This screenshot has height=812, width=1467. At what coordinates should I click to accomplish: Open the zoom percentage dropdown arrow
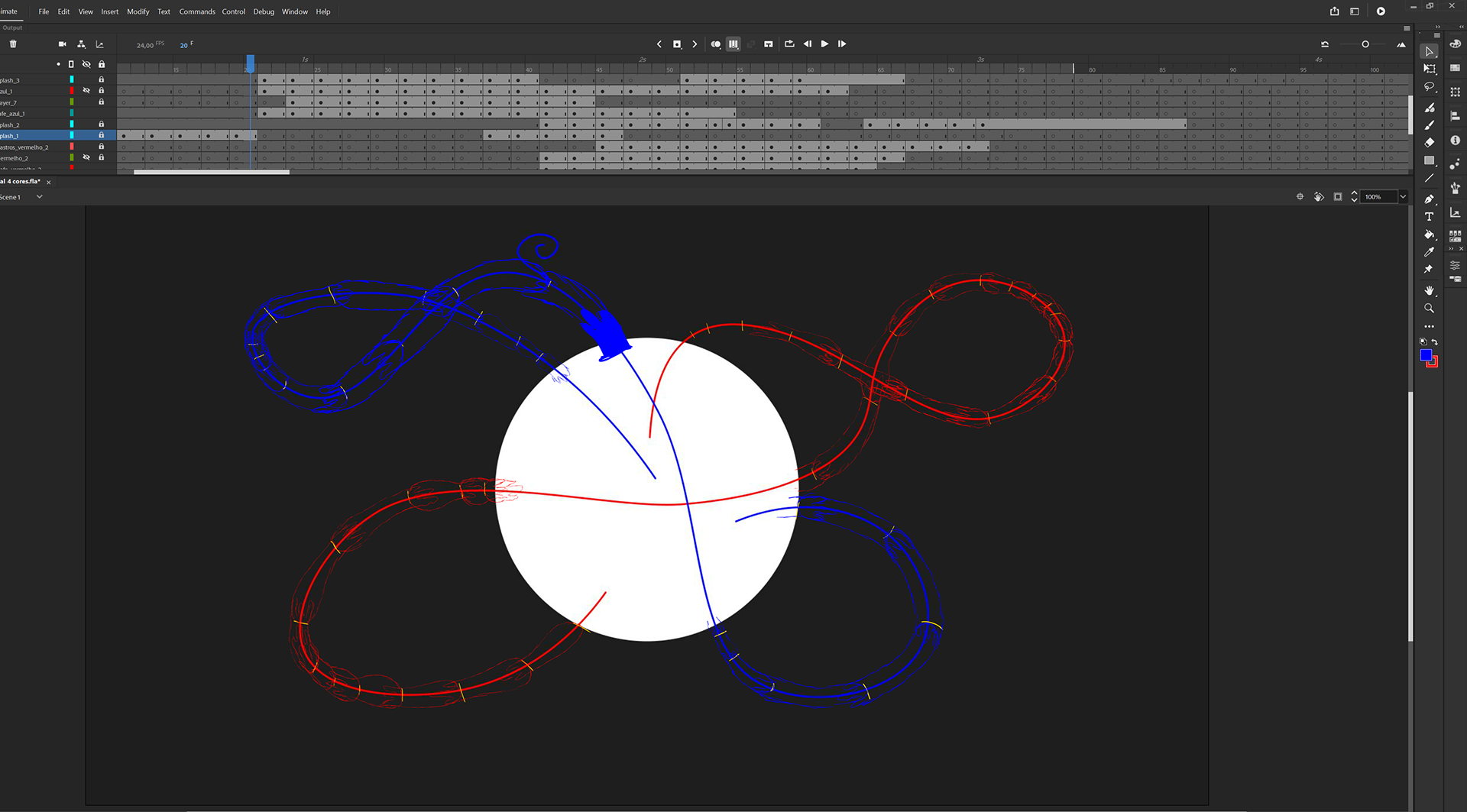(x=1403, y=197)
